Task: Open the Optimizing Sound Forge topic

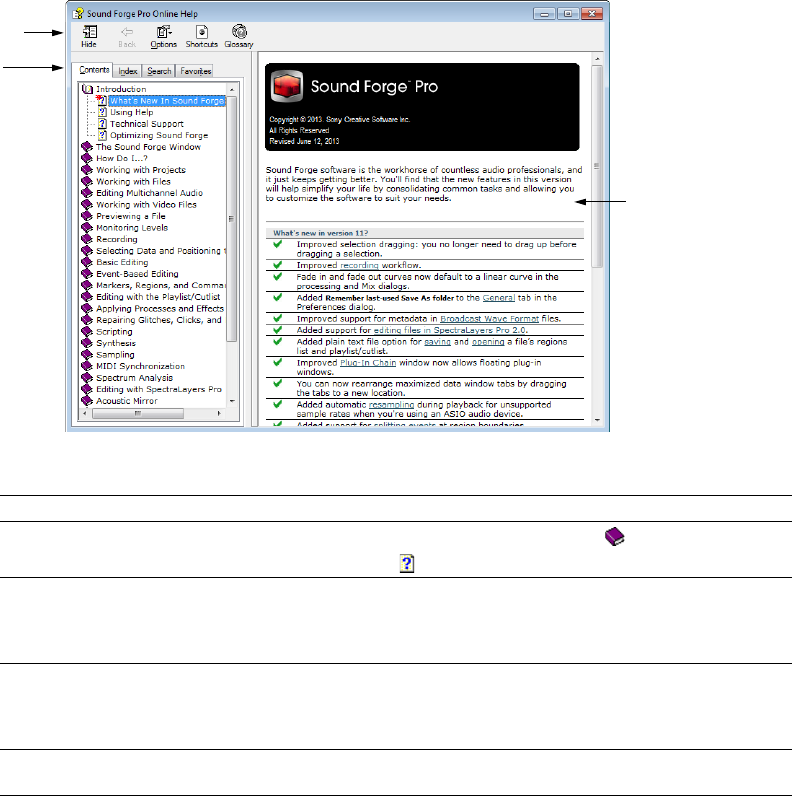Action: (x=159, y=136)
